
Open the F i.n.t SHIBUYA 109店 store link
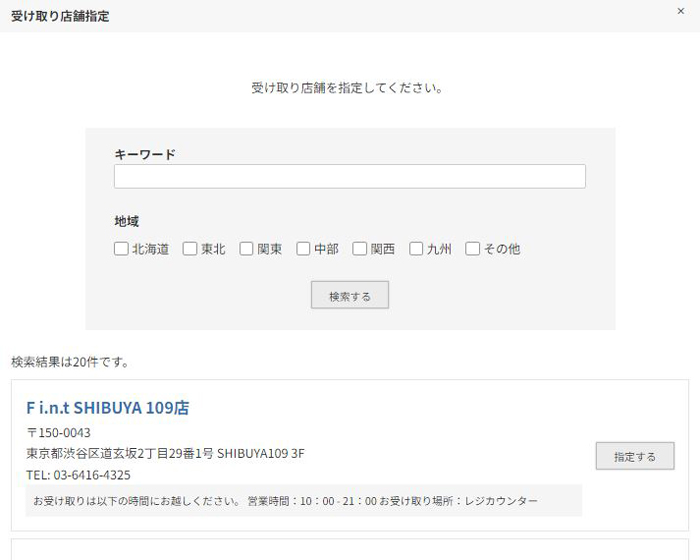[107, 408]
